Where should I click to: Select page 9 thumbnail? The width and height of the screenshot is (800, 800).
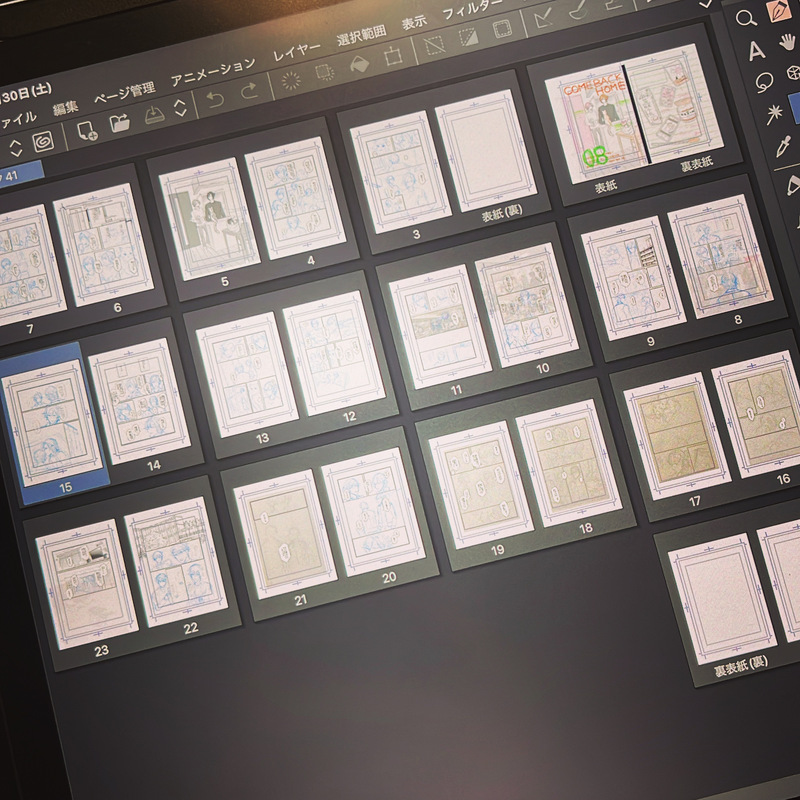(x=633, y=278)
